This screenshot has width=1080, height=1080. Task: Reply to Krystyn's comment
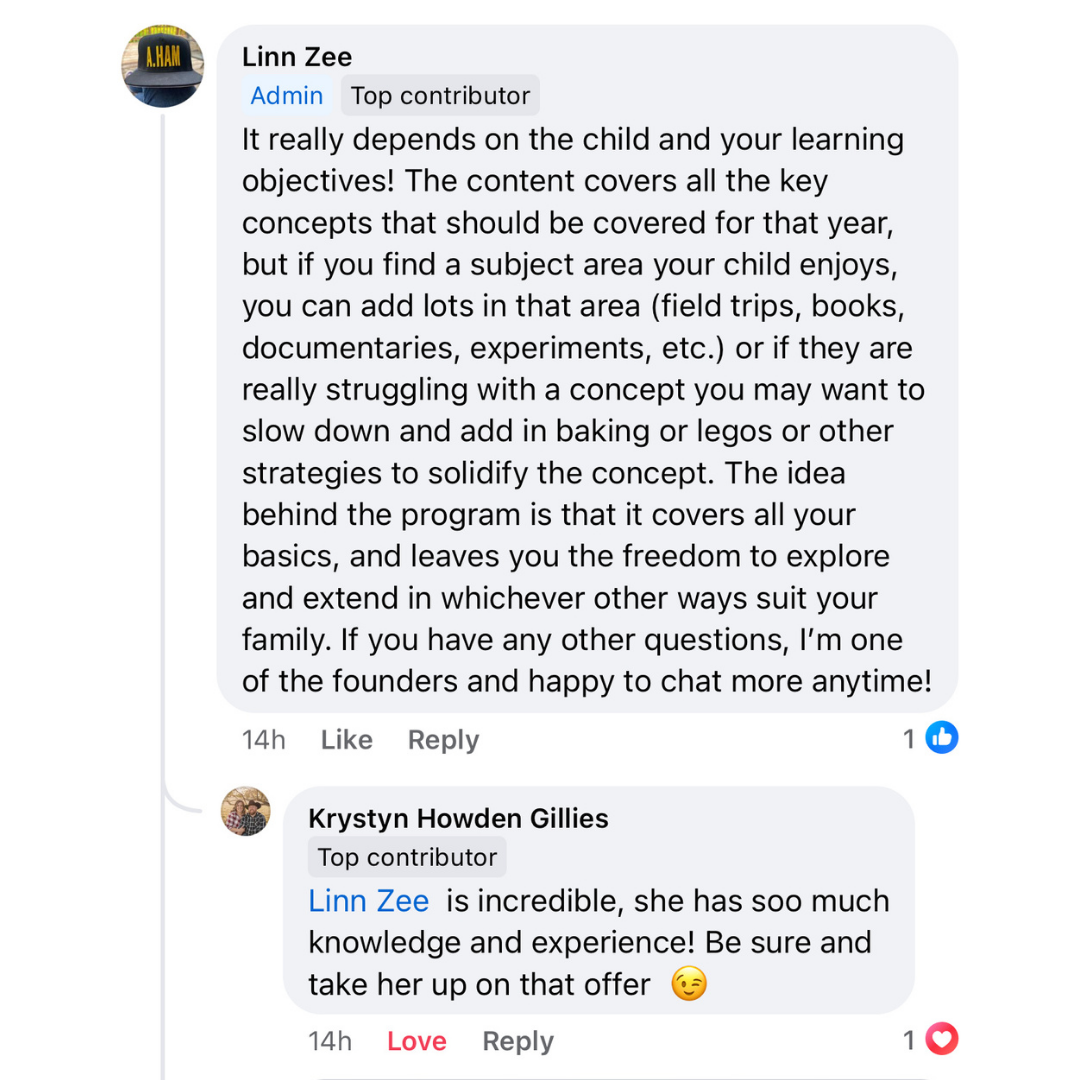[518, 1041]
